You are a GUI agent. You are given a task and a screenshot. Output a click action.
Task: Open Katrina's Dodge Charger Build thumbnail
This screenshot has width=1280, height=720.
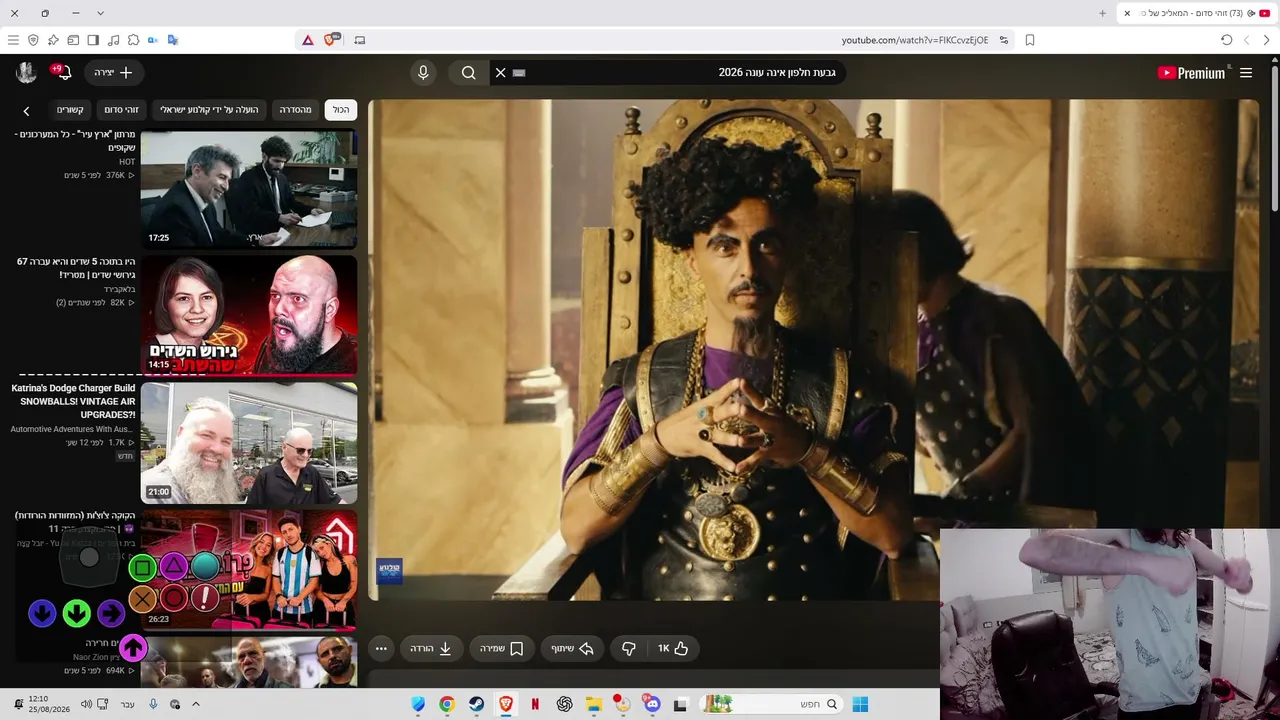(x=249, y=443)
